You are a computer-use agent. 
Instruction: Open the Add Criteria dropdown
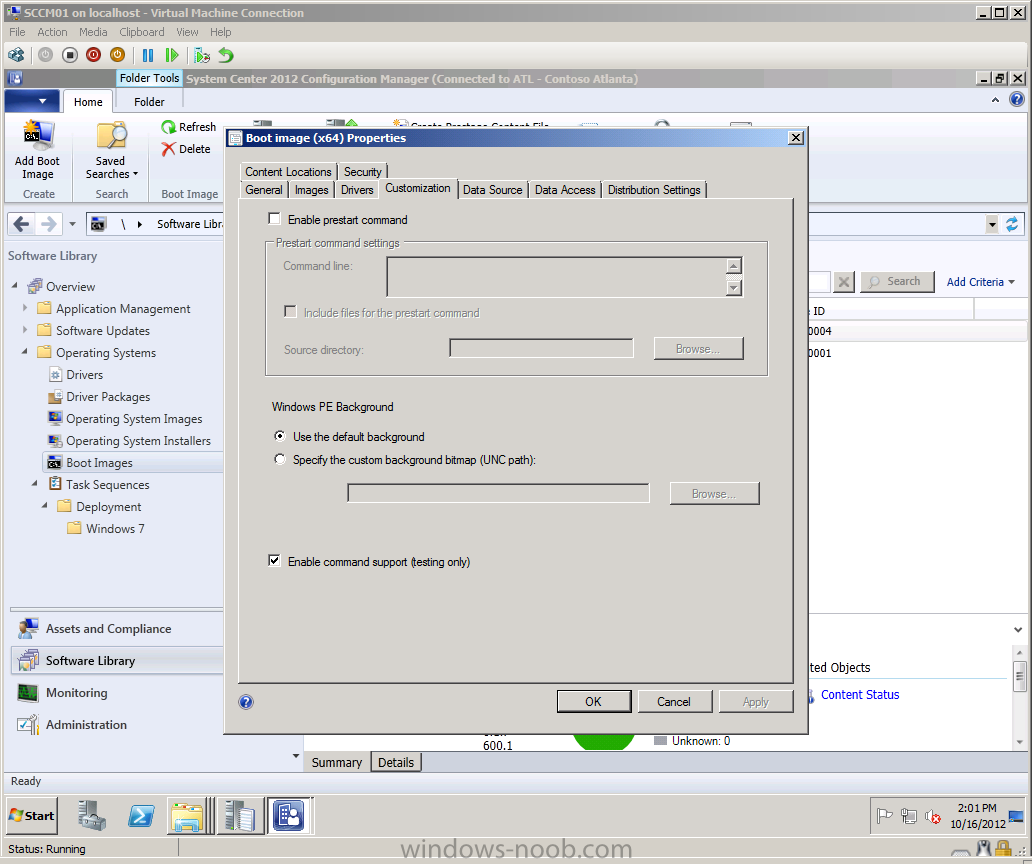[x=981, y=282]
